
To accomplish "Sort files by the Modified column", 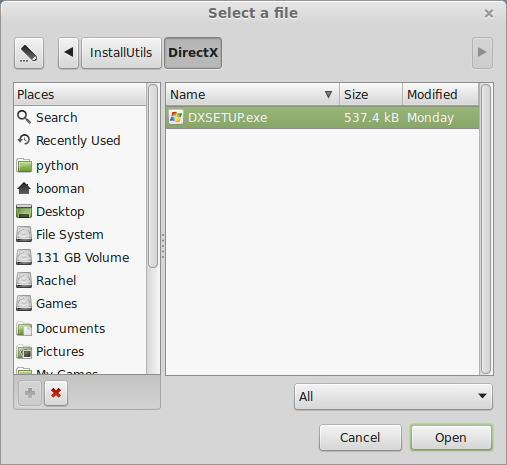I will tap(441, 95).
